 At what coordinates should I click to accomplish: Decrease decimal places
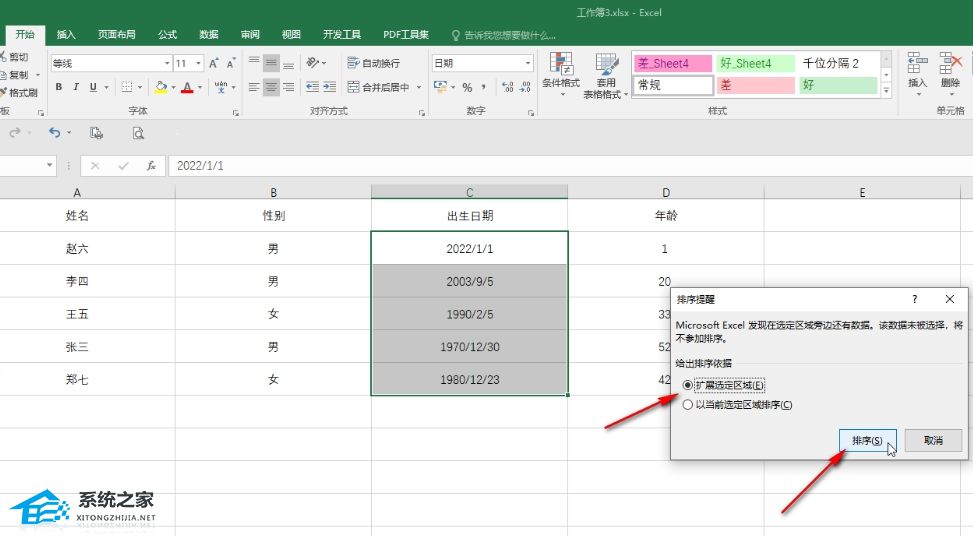[x=525, y=87]
